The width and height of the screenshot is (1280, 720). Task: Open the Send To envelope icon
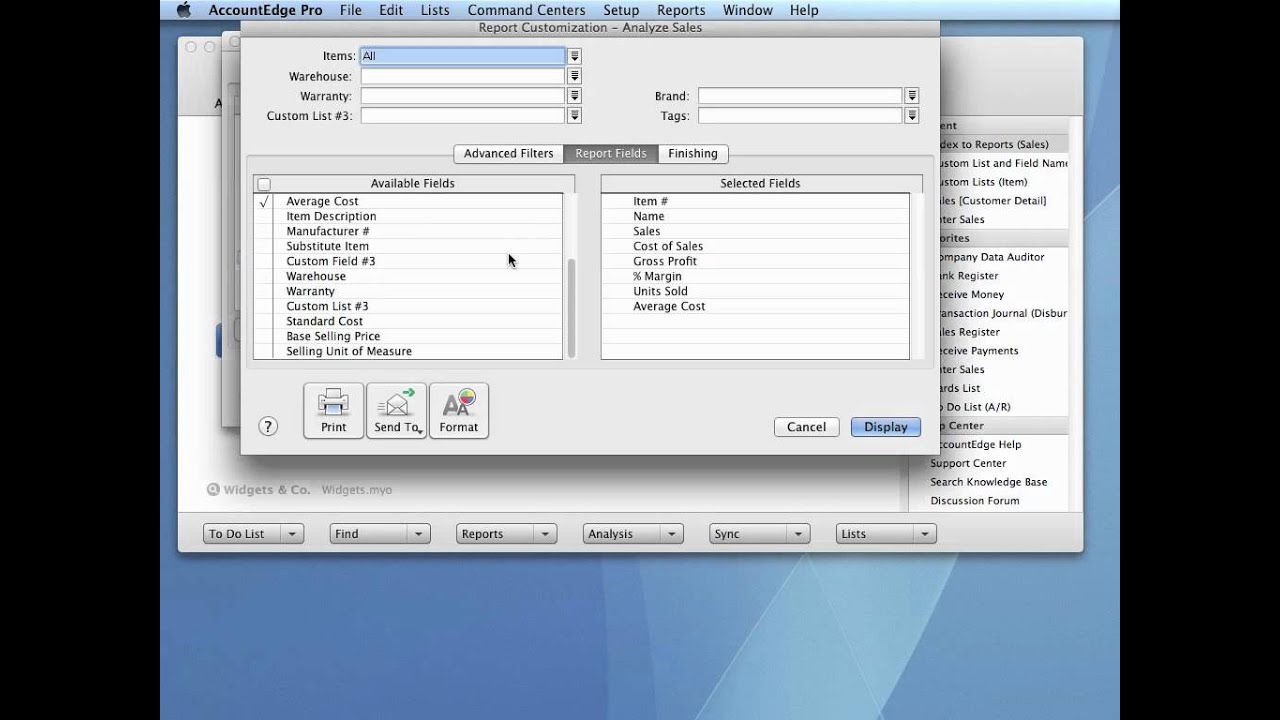396,410
